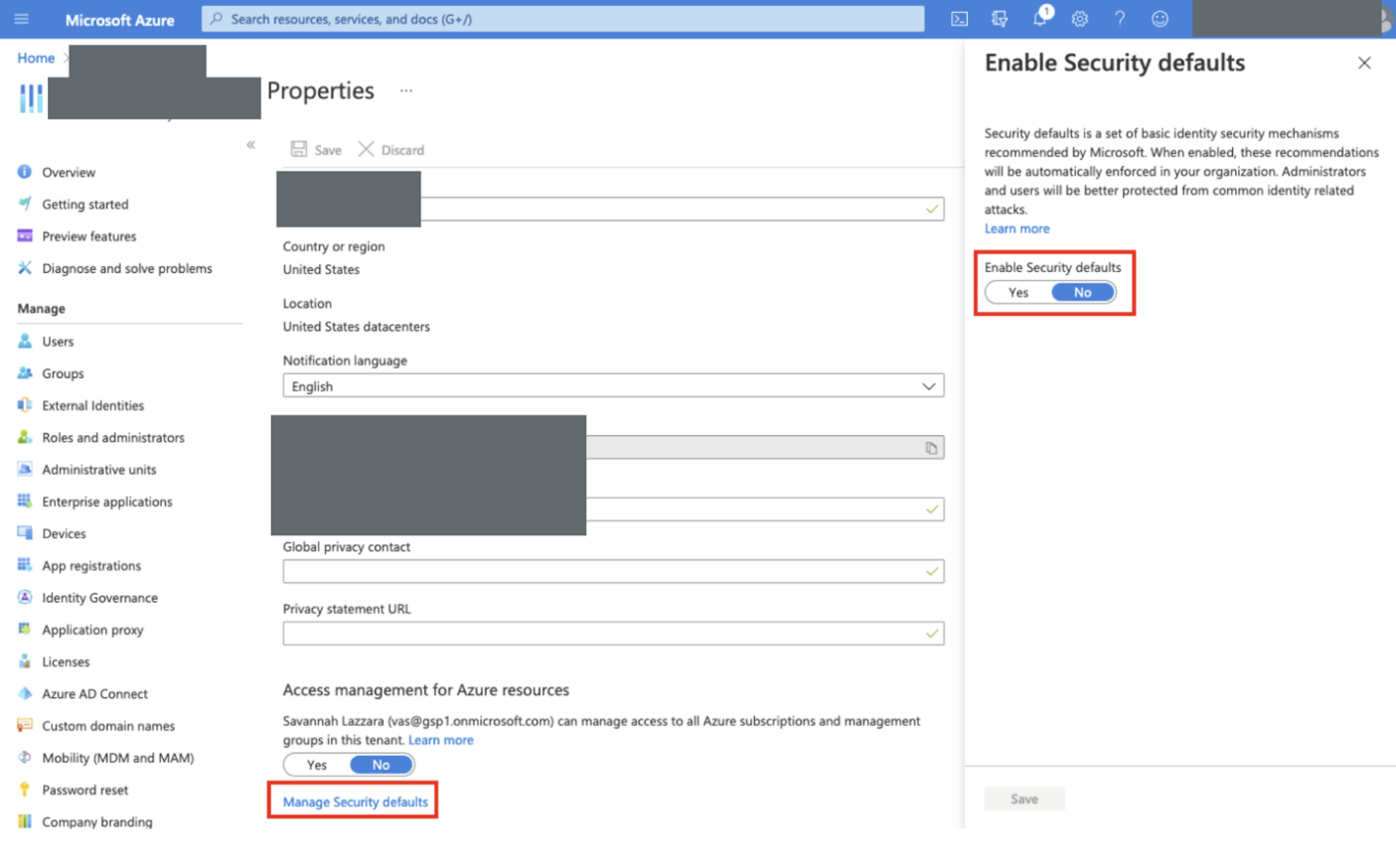This screenshot has height=868, width=1396.
Task: Click the help question mark icon
Action: click(x=1120, y=19)
